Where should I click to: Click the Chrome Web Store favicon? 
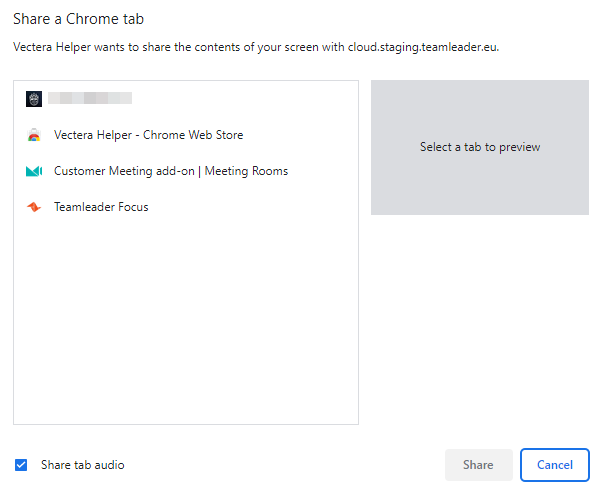click(34, 135)
